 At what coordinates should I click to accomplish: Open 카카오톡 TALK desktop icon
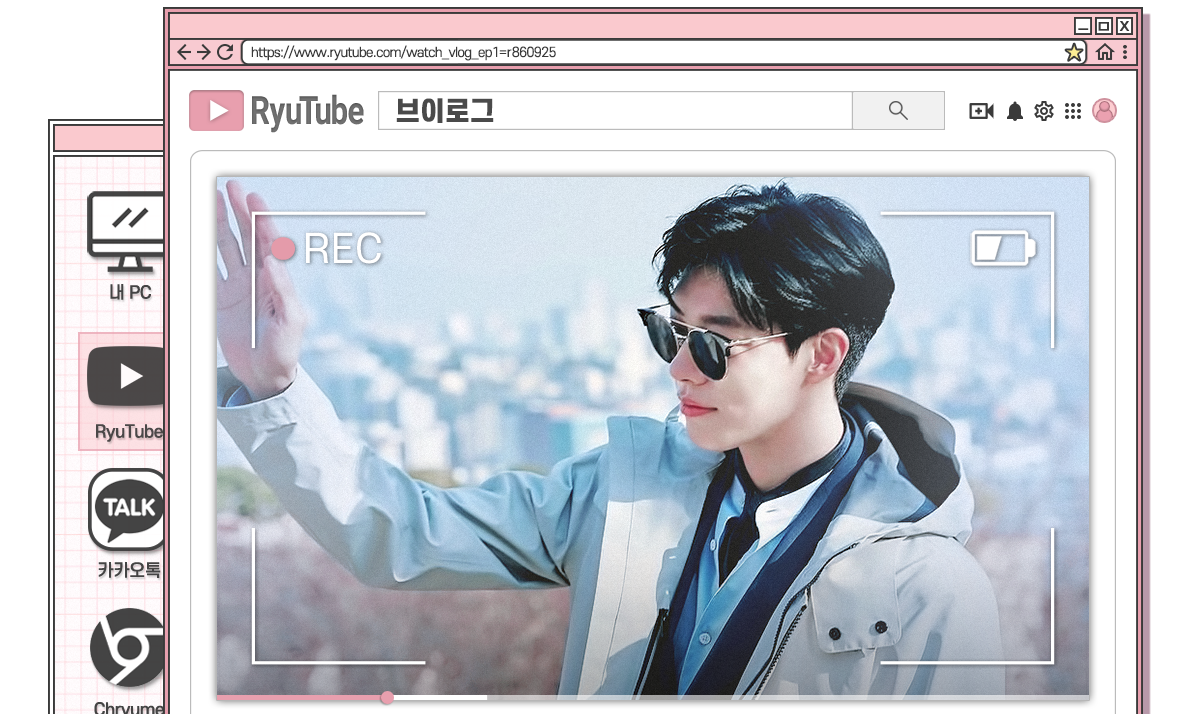[x=127, y=524]
